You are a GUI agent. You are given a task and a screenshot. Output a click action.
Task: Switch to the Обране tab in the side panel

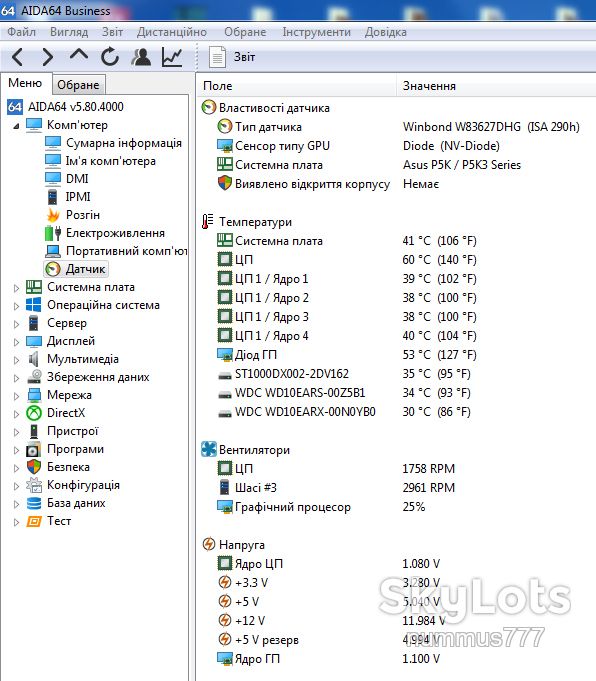tap(79, 85)
